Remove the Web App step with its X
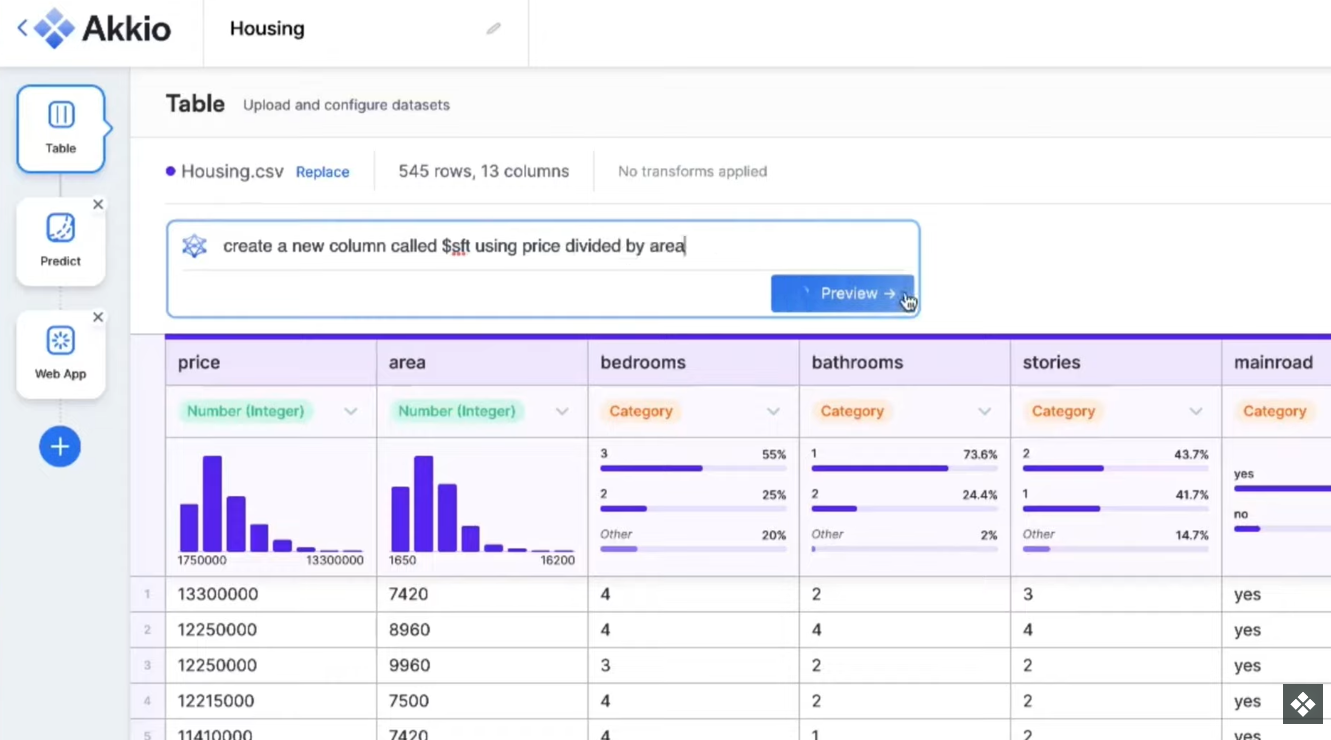 98,317
